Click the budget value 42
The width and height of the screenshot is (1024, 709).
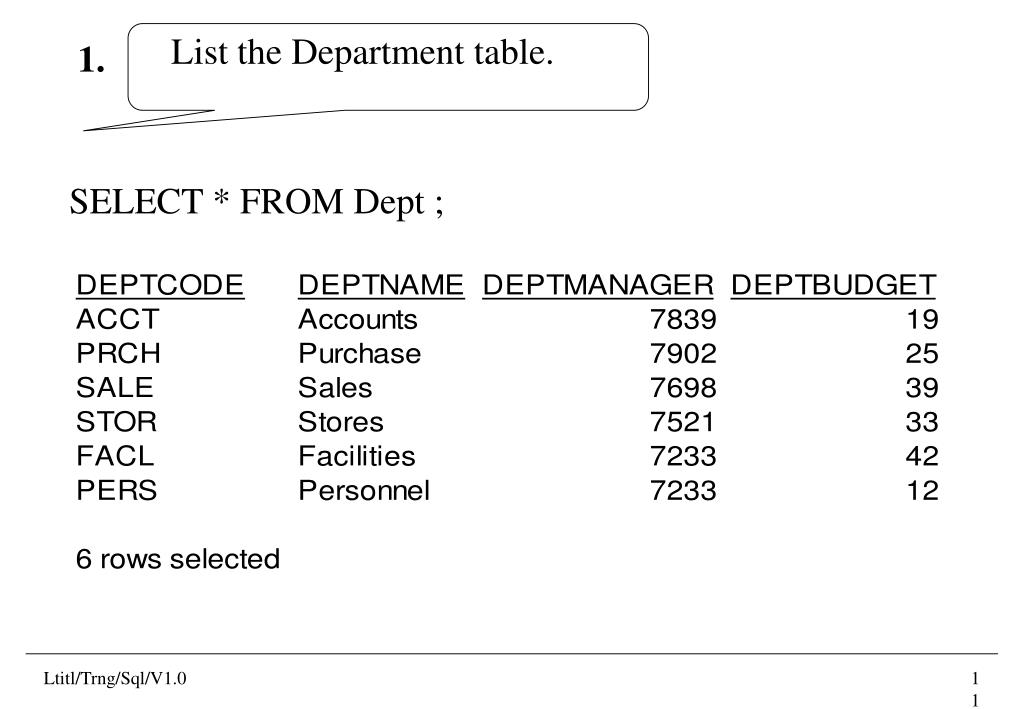tap(922, 456)
